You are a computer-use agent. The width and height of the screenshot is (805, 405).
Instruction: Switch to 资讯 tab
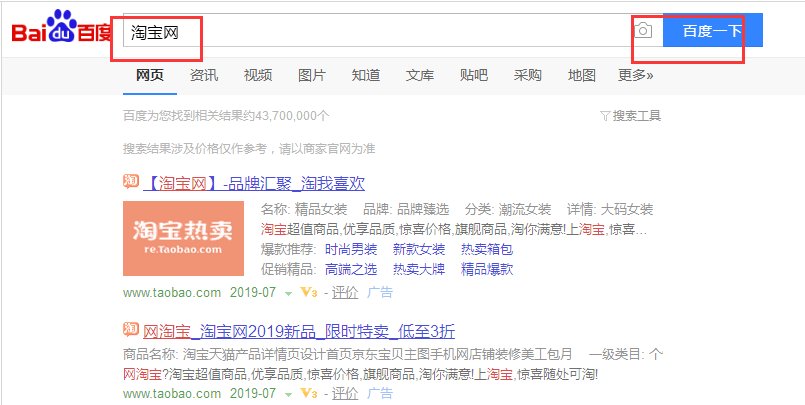(204, 75)
